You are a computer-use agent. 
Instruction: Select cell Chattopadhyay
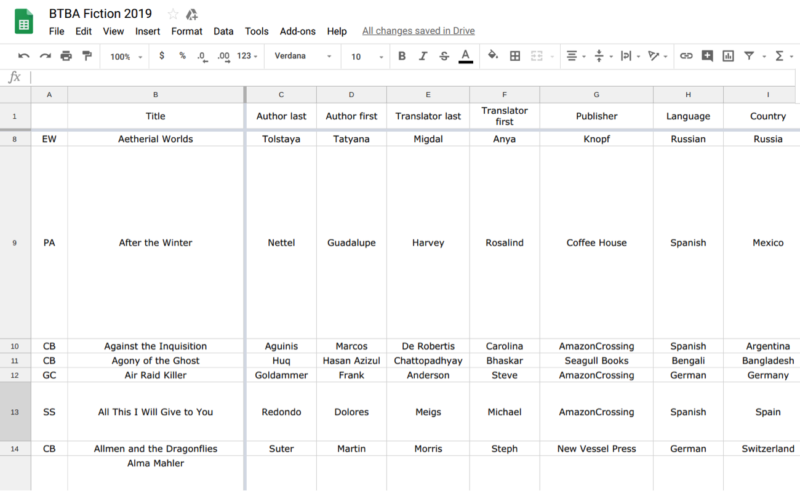point(428,360)
